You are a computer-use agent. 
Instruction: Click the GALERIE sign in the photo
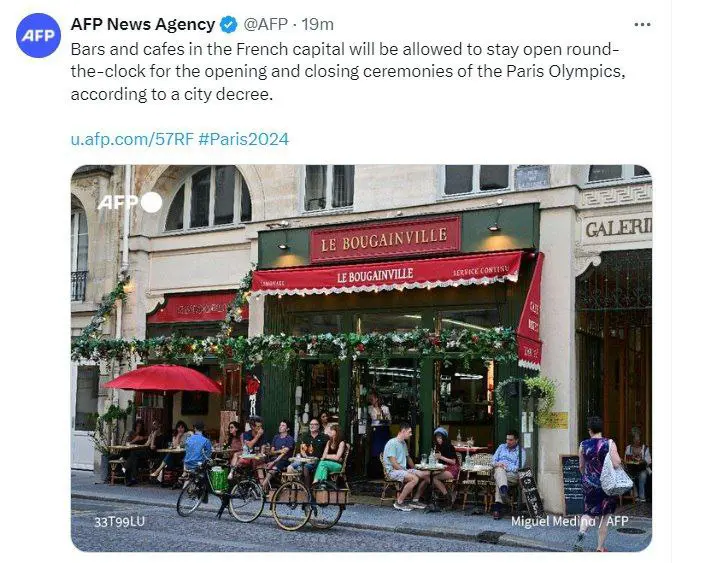click(x=618, y=228)
